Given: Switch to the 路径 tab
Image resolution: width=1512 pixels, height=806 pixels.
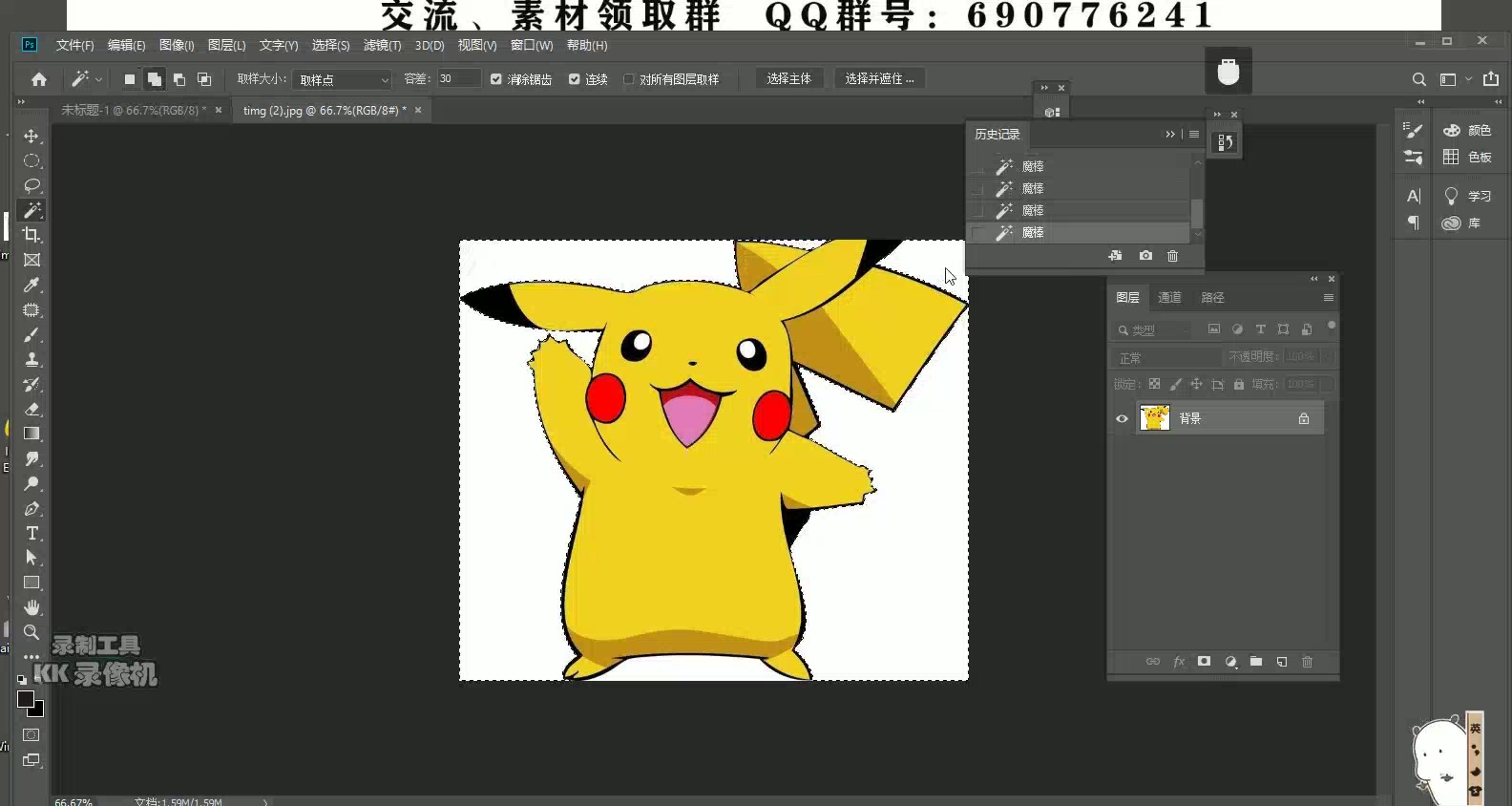Looking at the screenshot, I should point(1212,298).
